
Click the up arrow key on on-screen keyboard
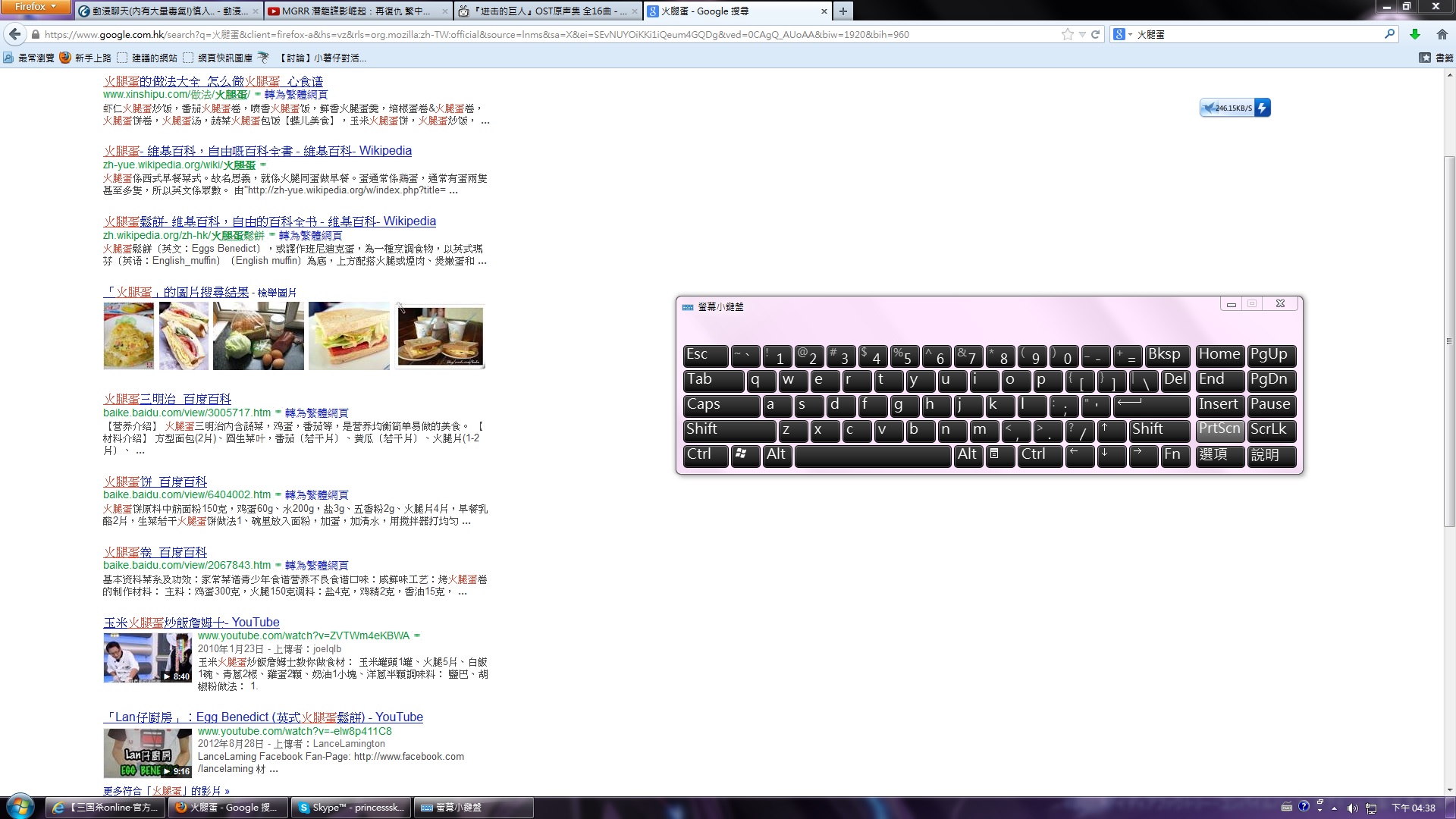tap(1112, 430)
